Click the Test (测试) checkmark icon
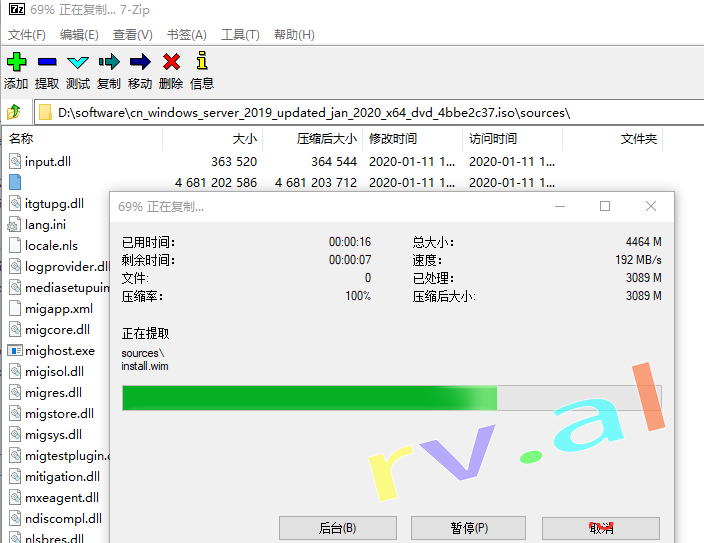Screen dimensions: 704x543 click(x=78, y=62)
